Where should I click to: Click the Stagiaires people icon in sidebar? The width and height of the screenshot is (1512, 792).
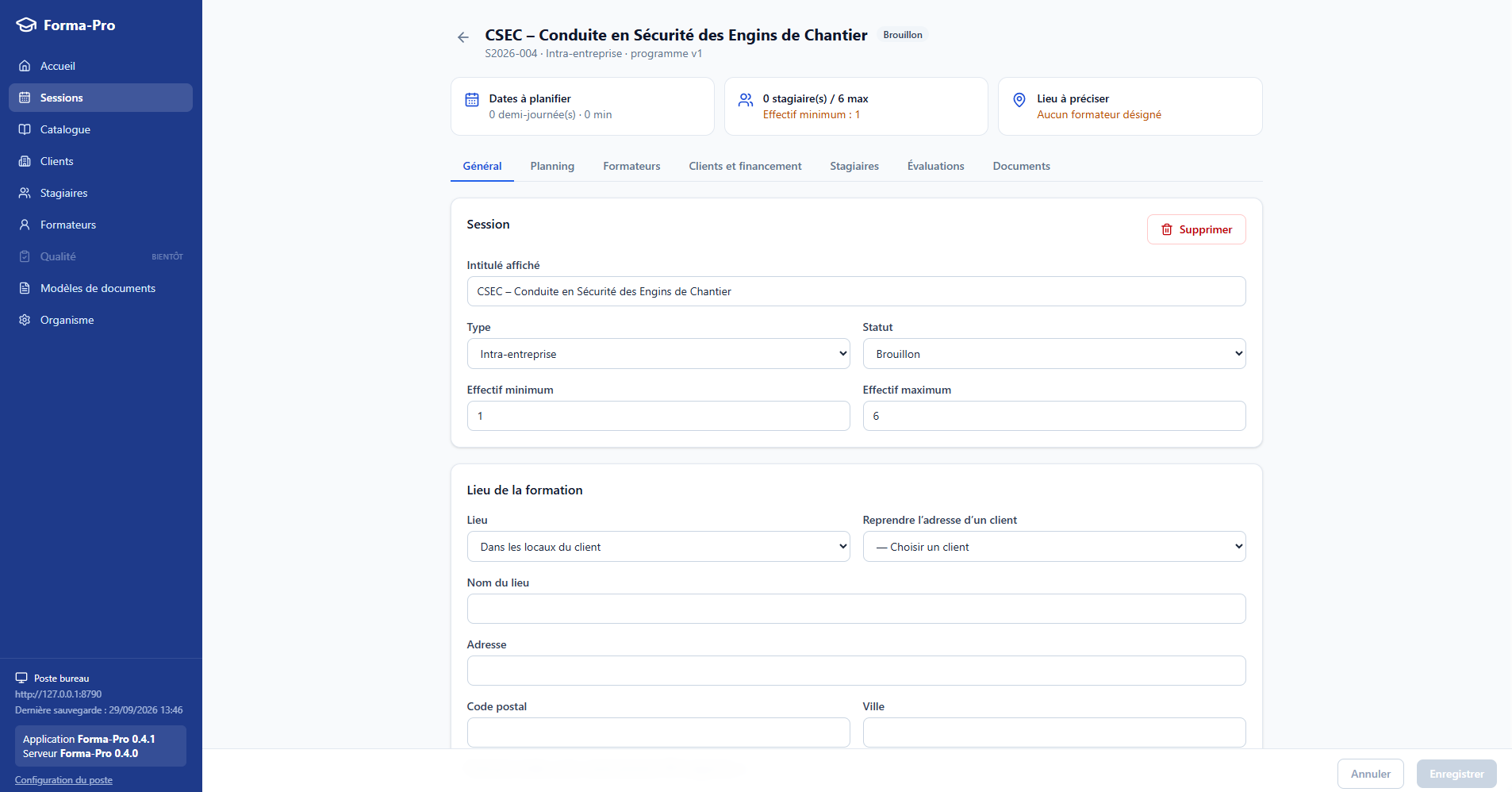(25, 193)
